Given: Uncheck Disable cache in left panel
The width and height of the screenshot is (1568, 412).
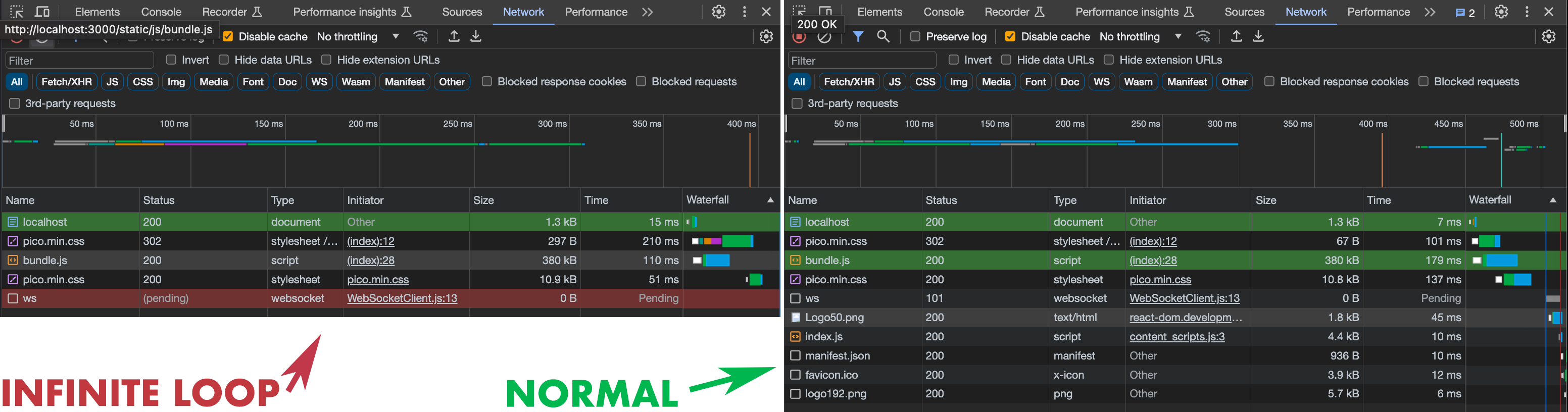Looking at the screenshot, I should [x=228, y=36].
